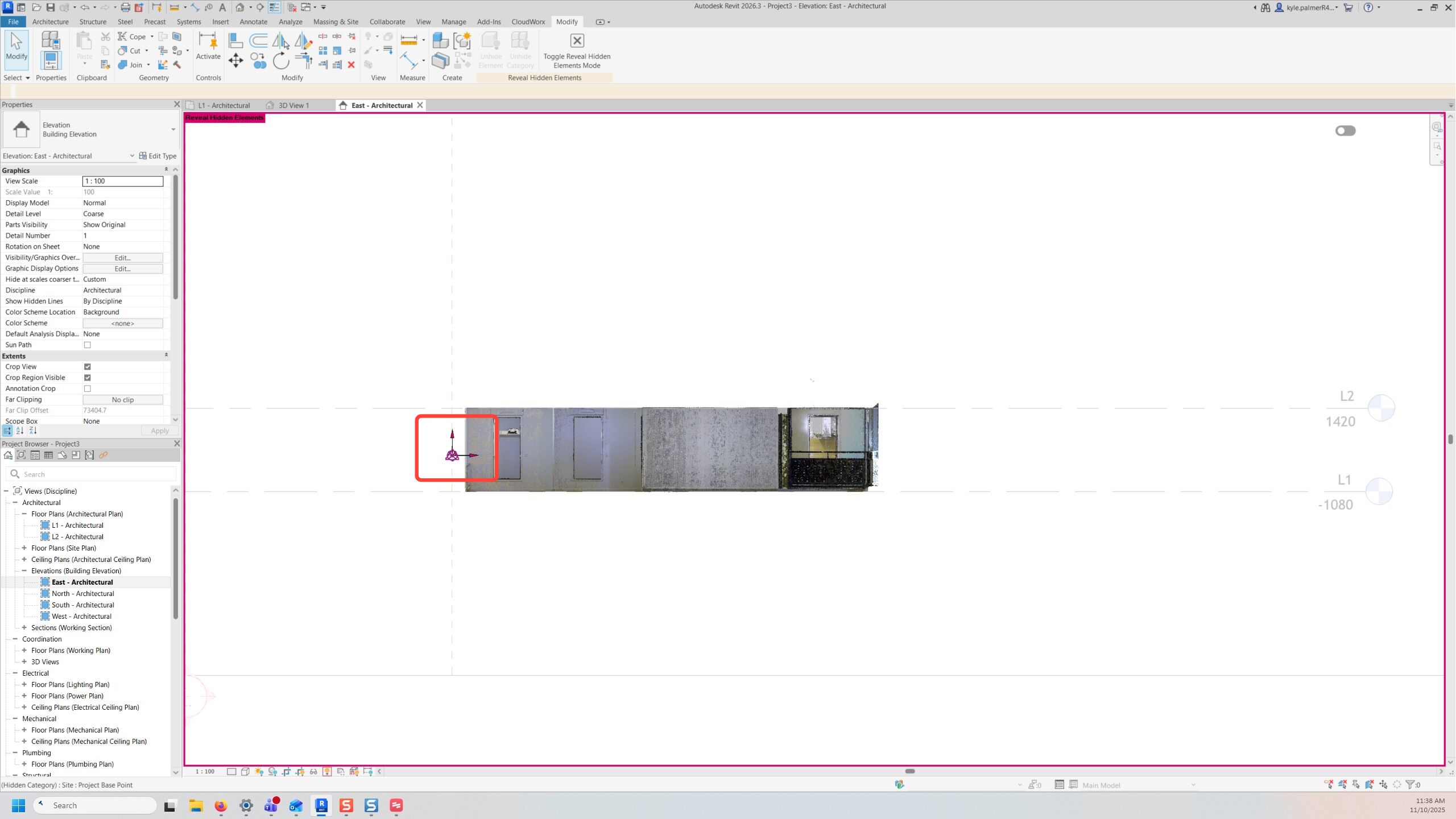
Task: Click the Rotate tool icon
Action: pyautogui.click(x=281, y=60)
